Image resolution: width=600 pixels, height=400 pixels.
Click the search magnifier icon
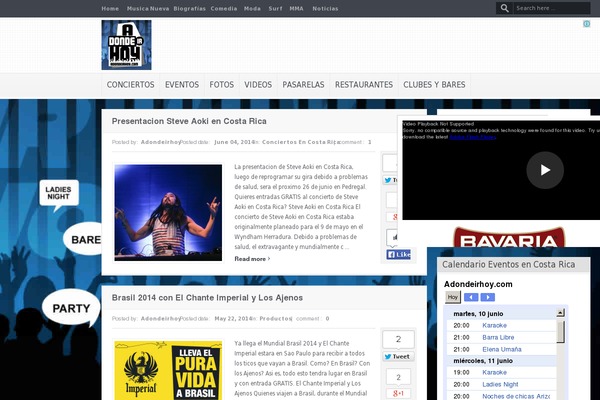coord(505,8)
